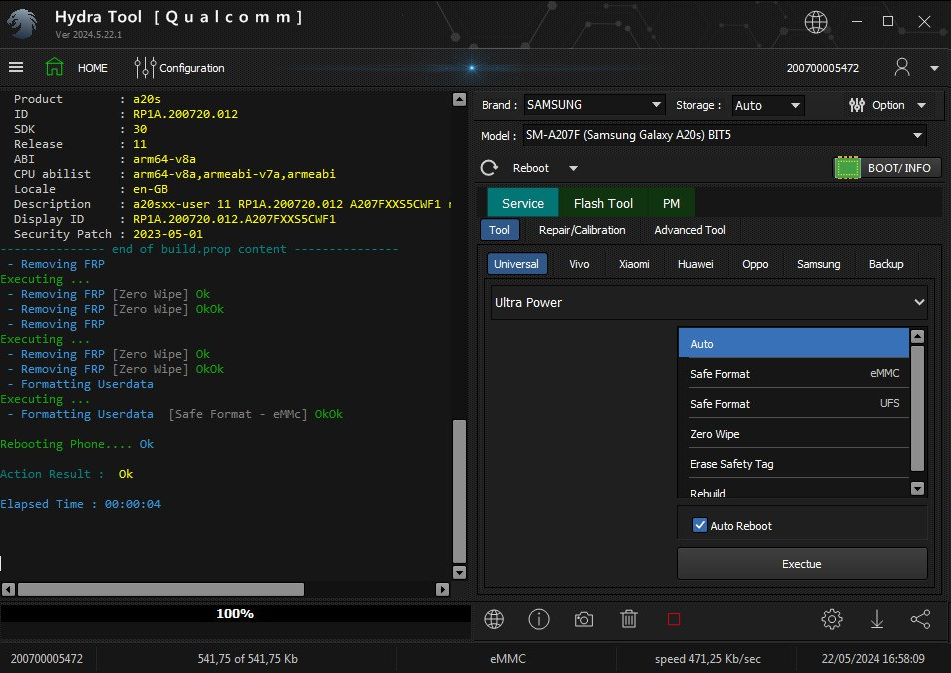Image resolution: width=951 pixels, height=673 pixels.
Task: Expand the account dropdown arrow
Action: 934,69
